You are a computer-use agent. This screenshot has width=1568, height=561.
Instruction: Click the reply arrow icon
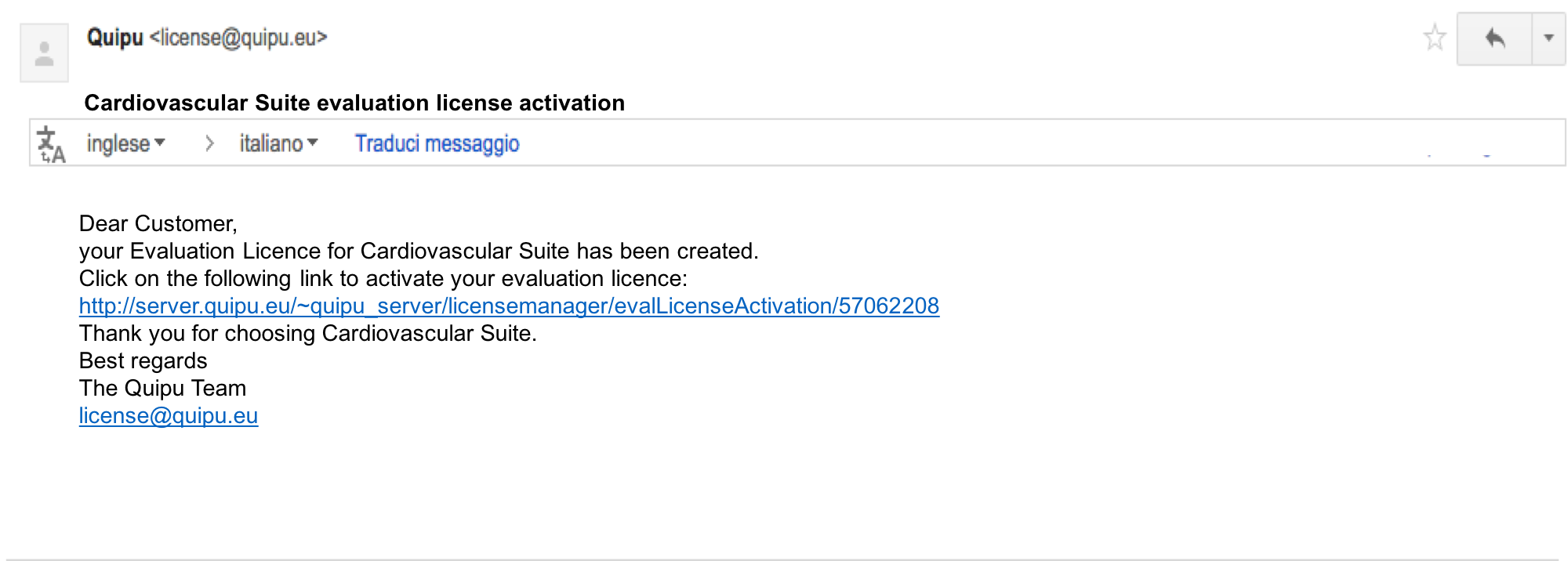pos(1494,38)
